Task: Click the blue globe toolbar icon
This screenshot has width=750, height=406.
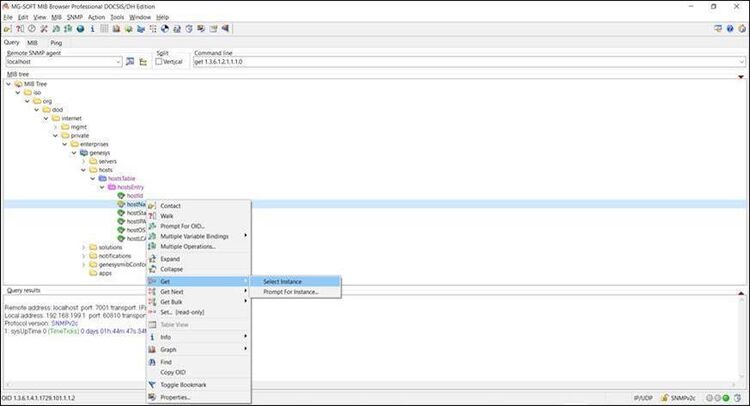Action: [80, 29]
